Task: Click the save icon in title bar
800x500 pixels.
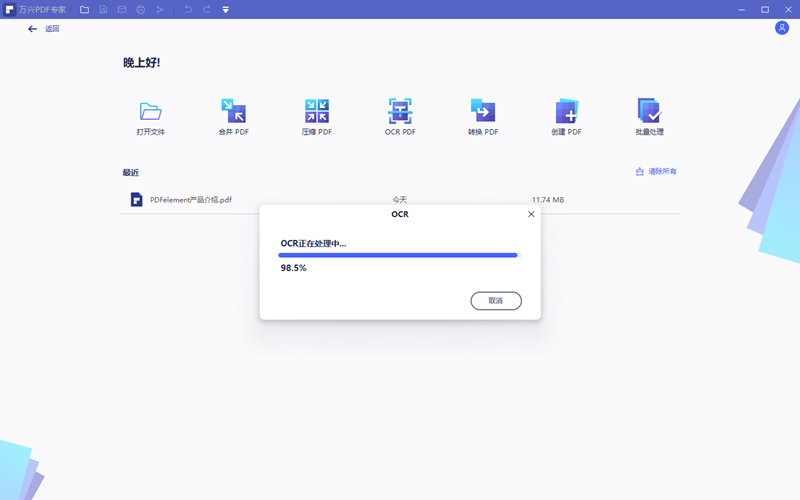Action: 103,9
